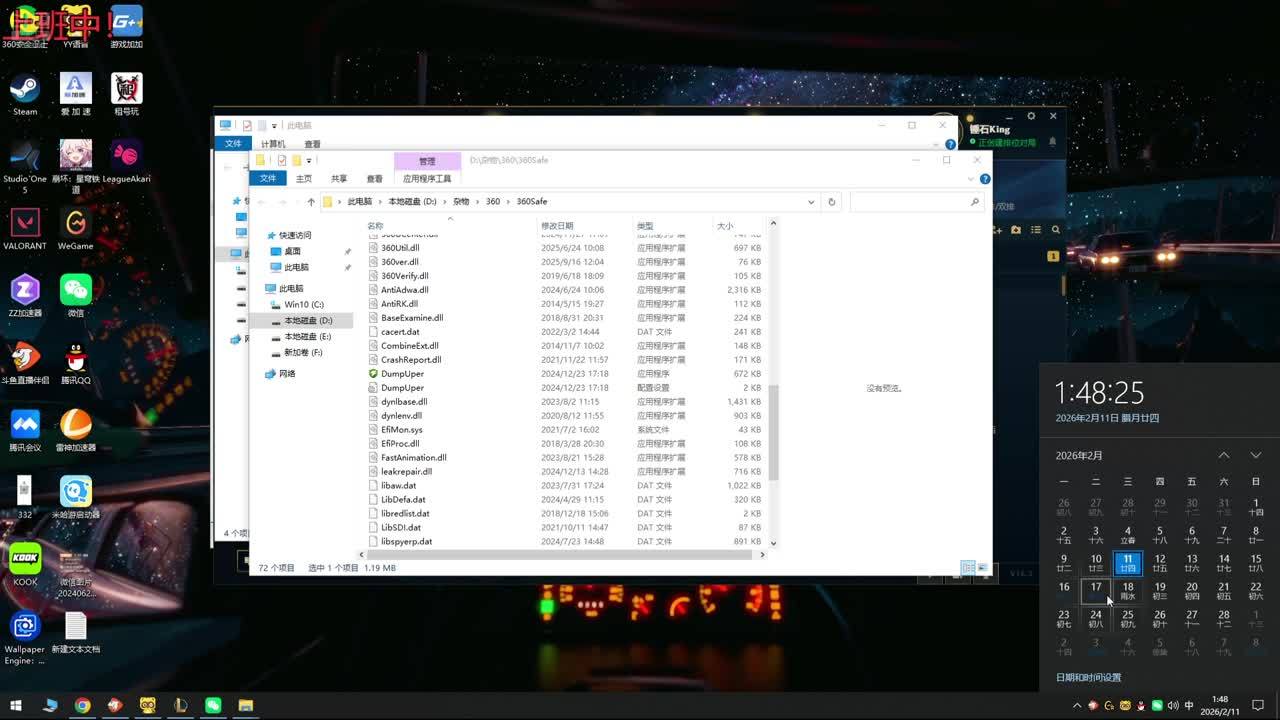Viewport: 1280px width, 720px height.
Task: Open the 文件 menu in File Explorer
Action: click(x=268, y=178)
